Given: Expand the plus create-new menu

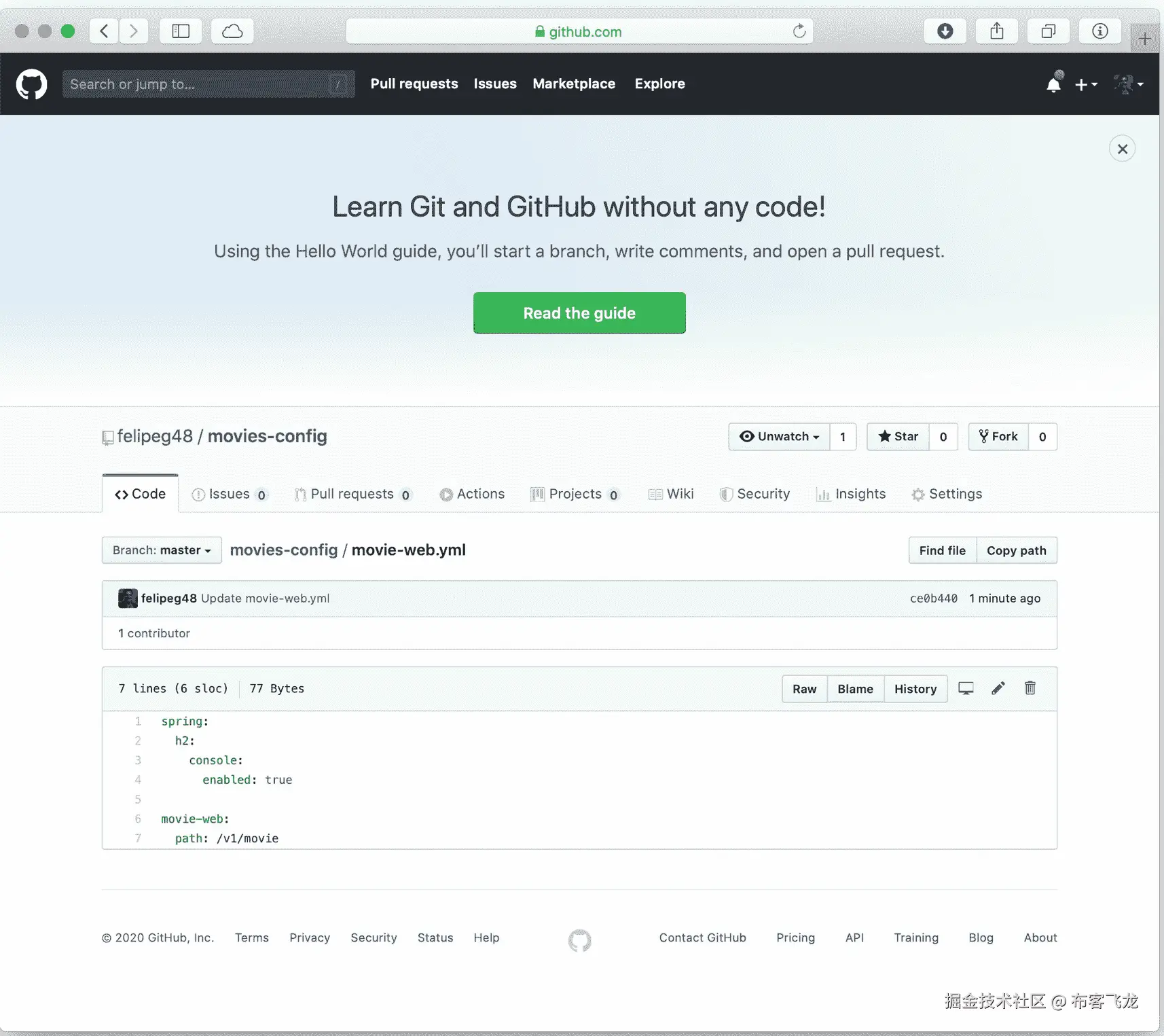Looking at the screenshot, I should [1086, 84].
